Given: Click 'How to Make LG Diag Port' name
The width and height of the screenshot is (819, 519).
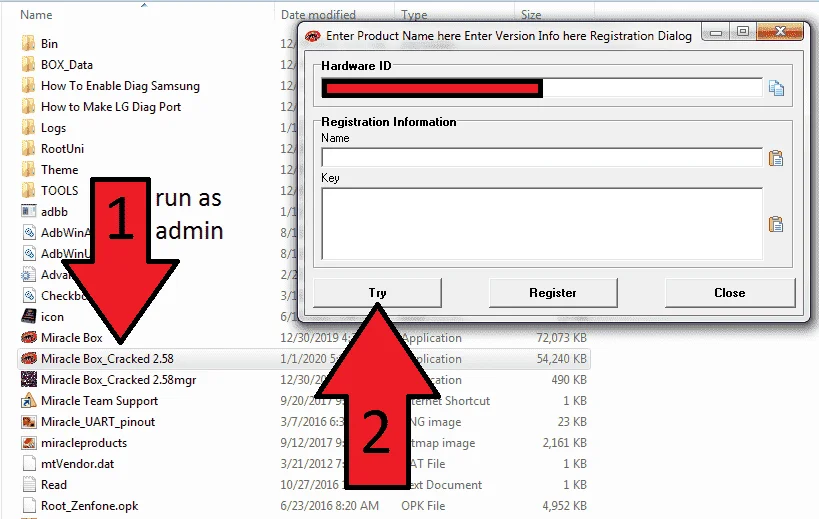Looking at the screenshot, I should coord(111,107).
